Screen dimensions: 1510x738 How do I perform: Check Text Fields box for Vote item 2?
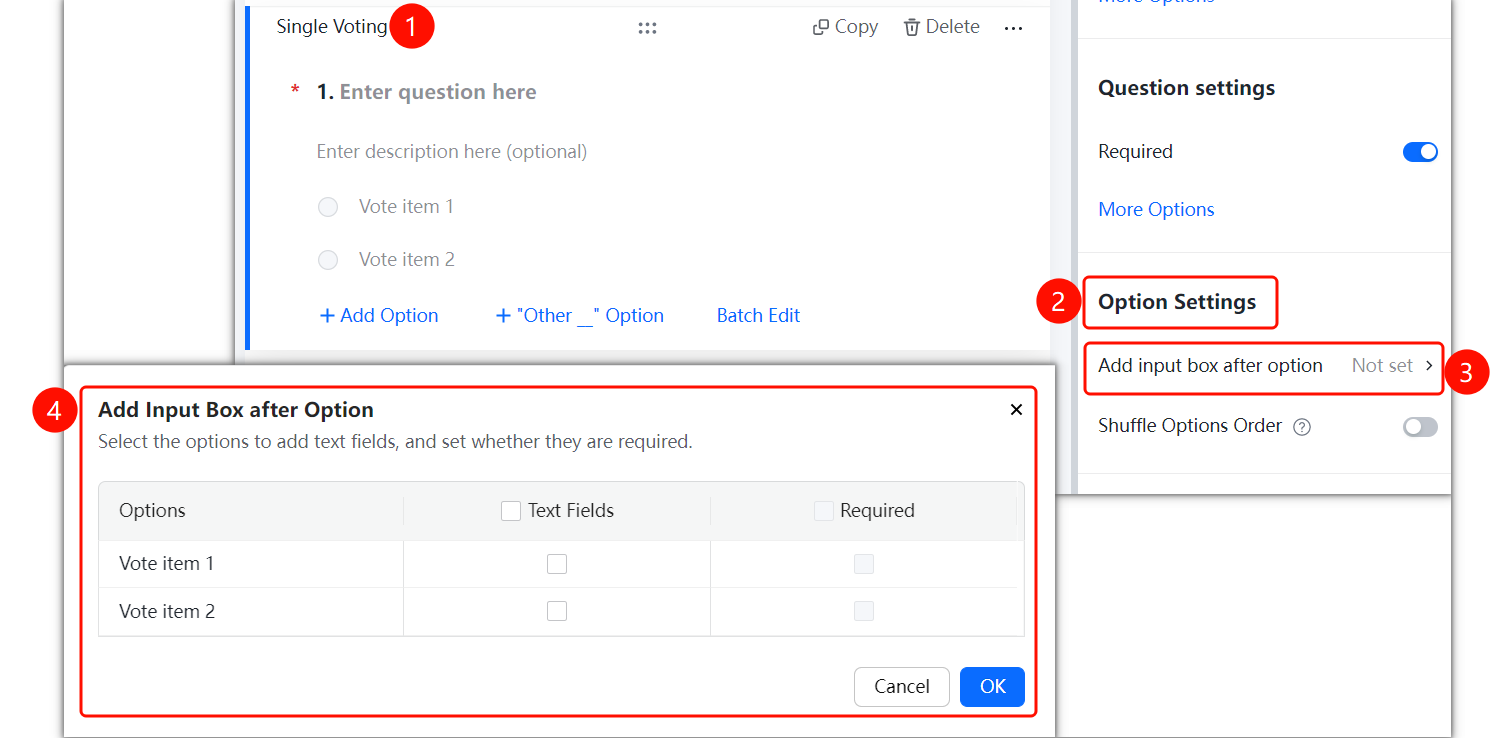557,611
